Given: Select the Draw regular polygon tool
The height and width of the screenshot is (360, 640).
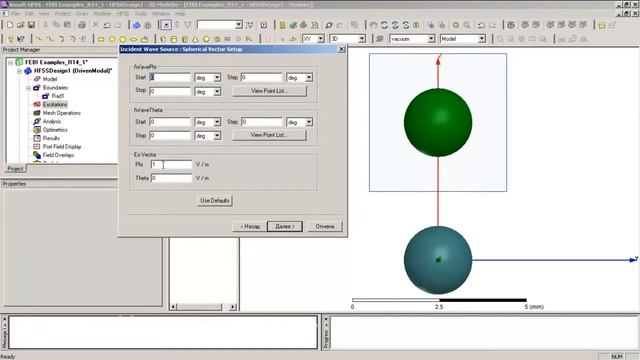Looking at the screenshot, I should coord(122,39).
